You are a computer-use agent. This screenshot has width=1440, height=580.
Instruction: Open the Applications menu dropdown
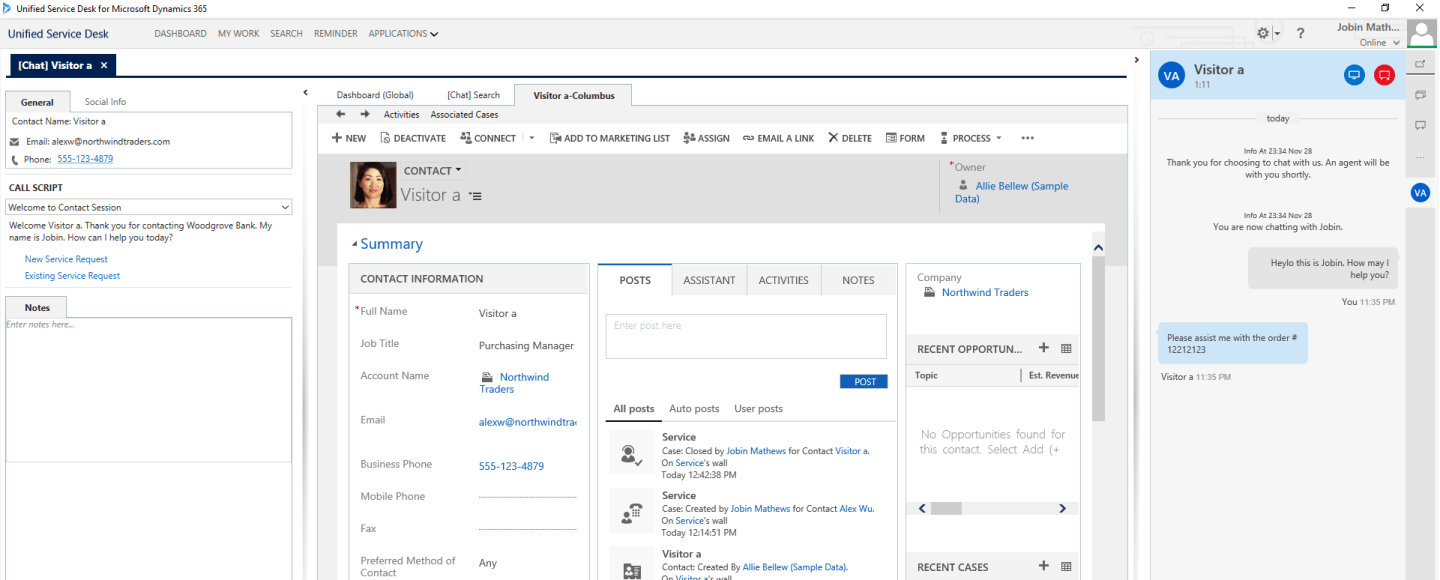point(403,33)
